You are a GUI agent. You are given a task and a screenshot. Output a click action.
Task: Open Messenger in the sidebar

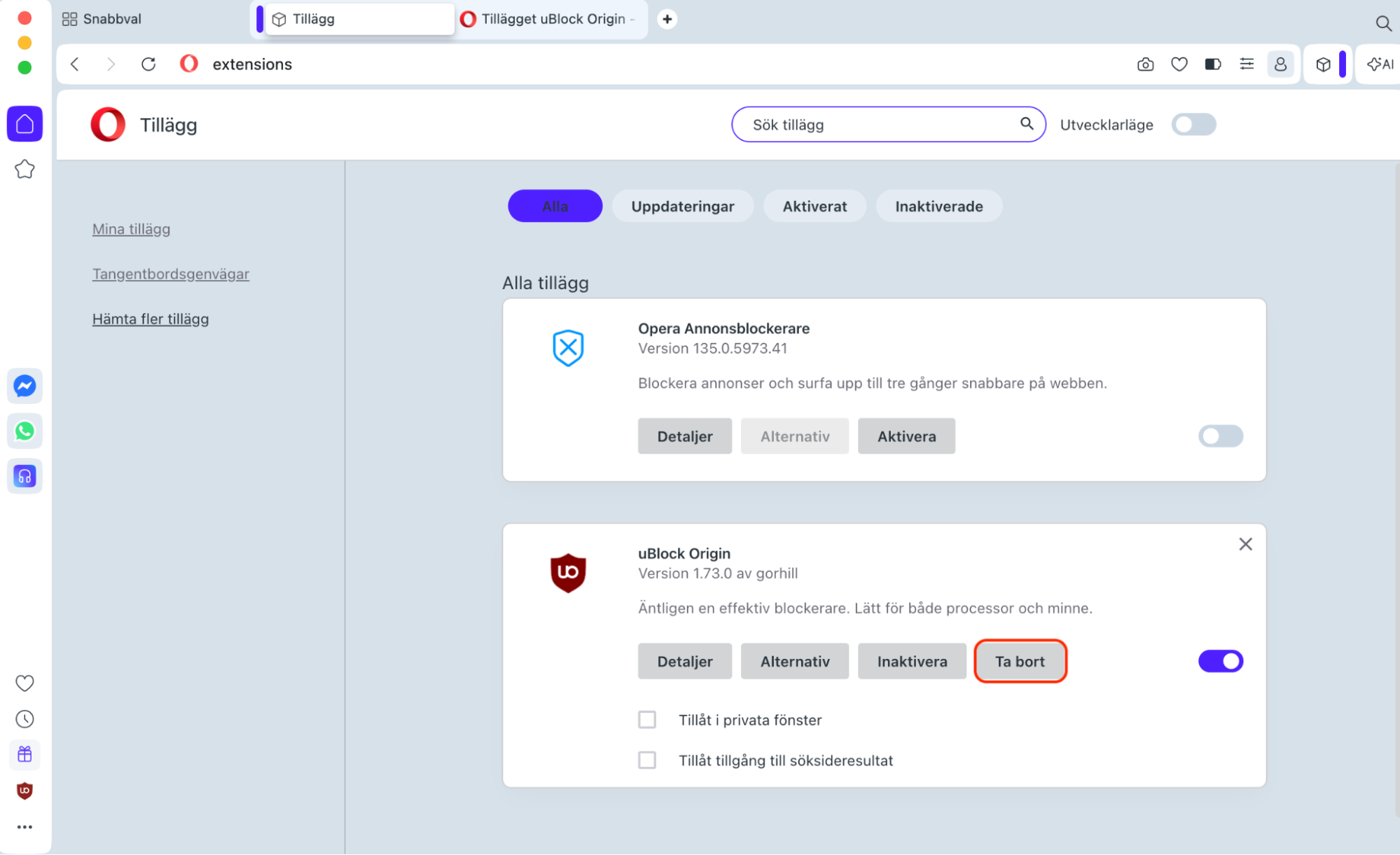25,386
